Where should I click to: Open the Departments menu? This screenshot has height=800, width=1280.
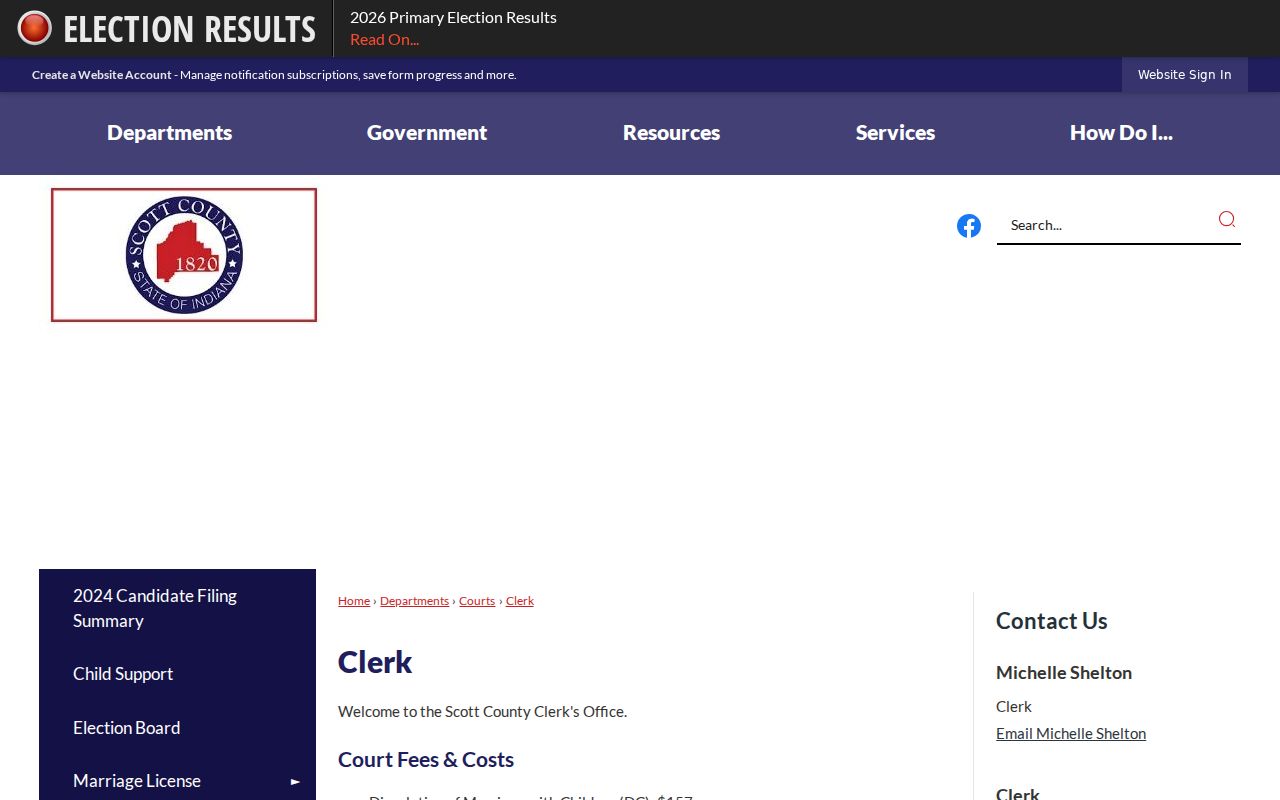[x=170, y=133]
